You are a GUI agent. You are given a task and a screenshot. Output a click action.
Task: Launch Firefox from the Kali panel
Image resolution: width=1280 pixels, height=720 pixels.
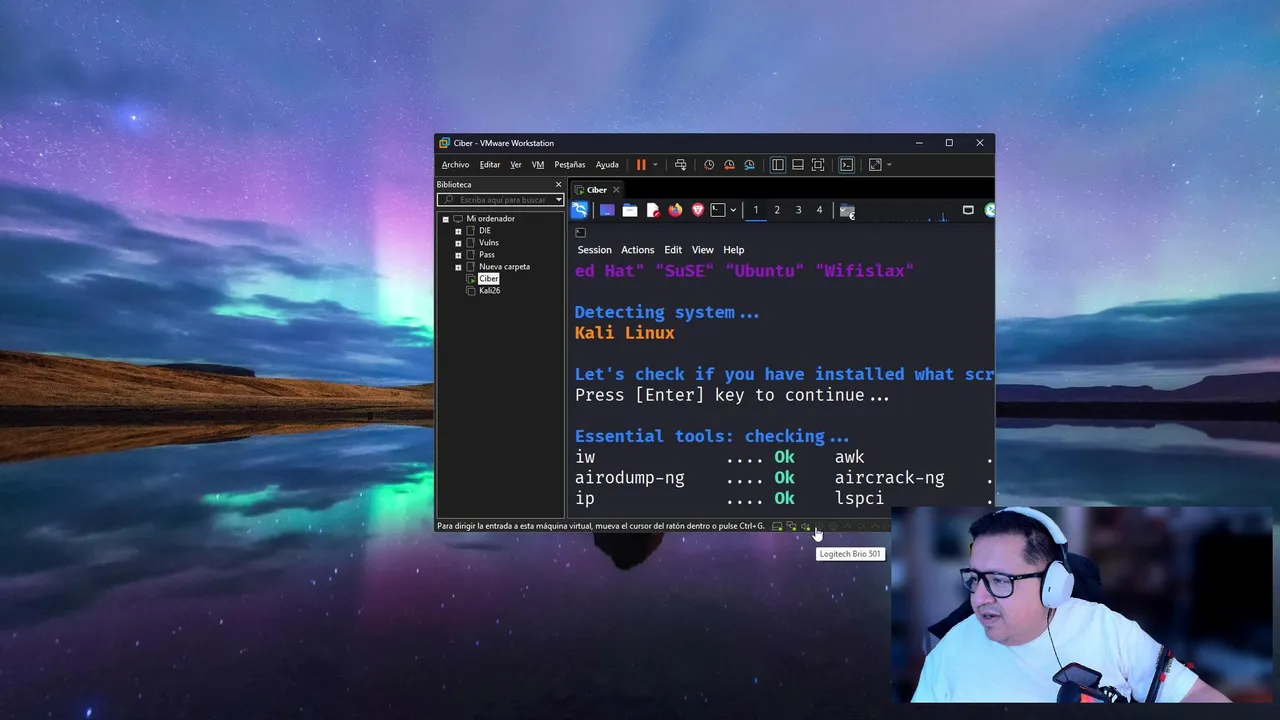click(675, 210)
